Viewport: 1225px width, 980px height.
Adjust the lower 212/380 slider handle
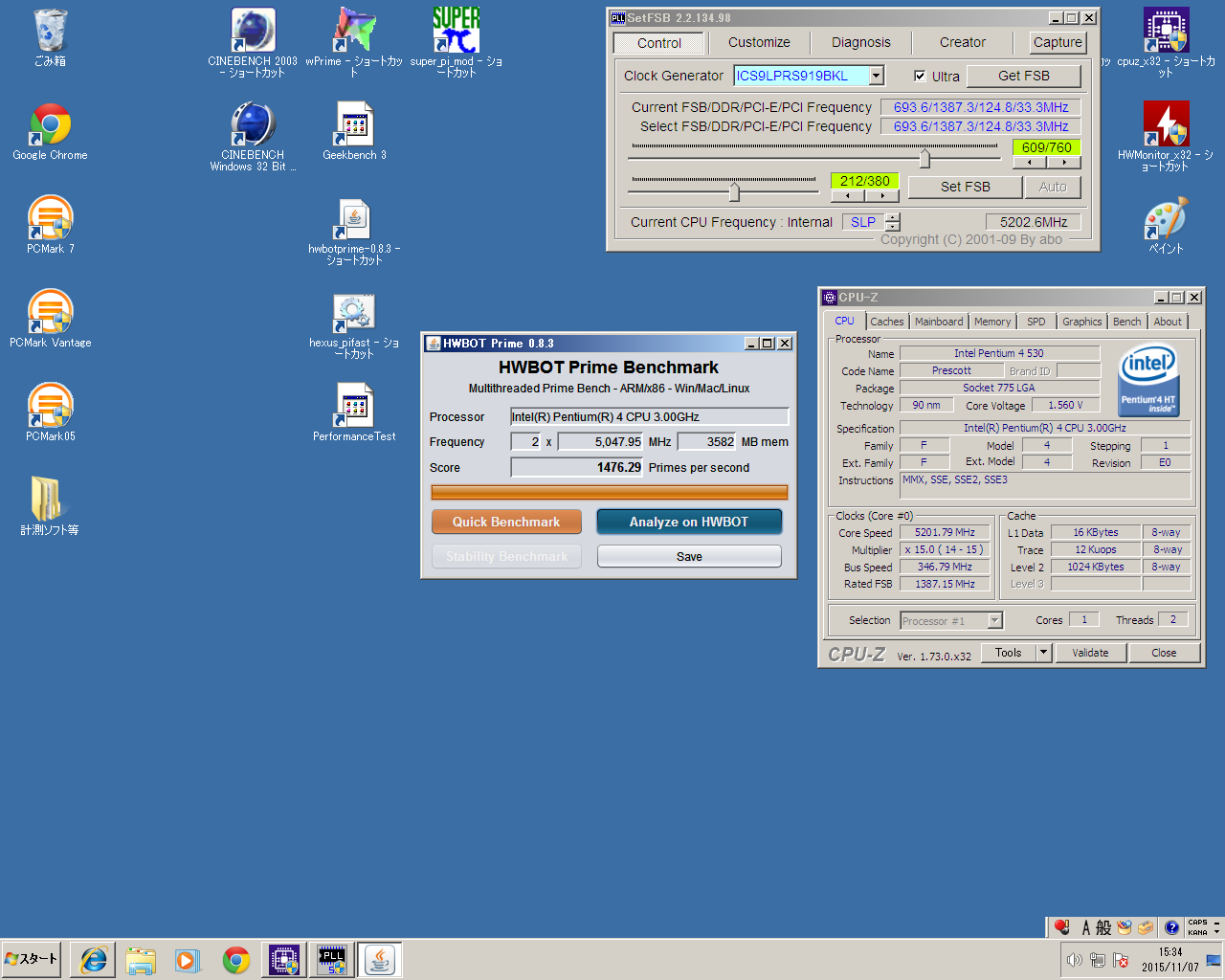(734, 191)
